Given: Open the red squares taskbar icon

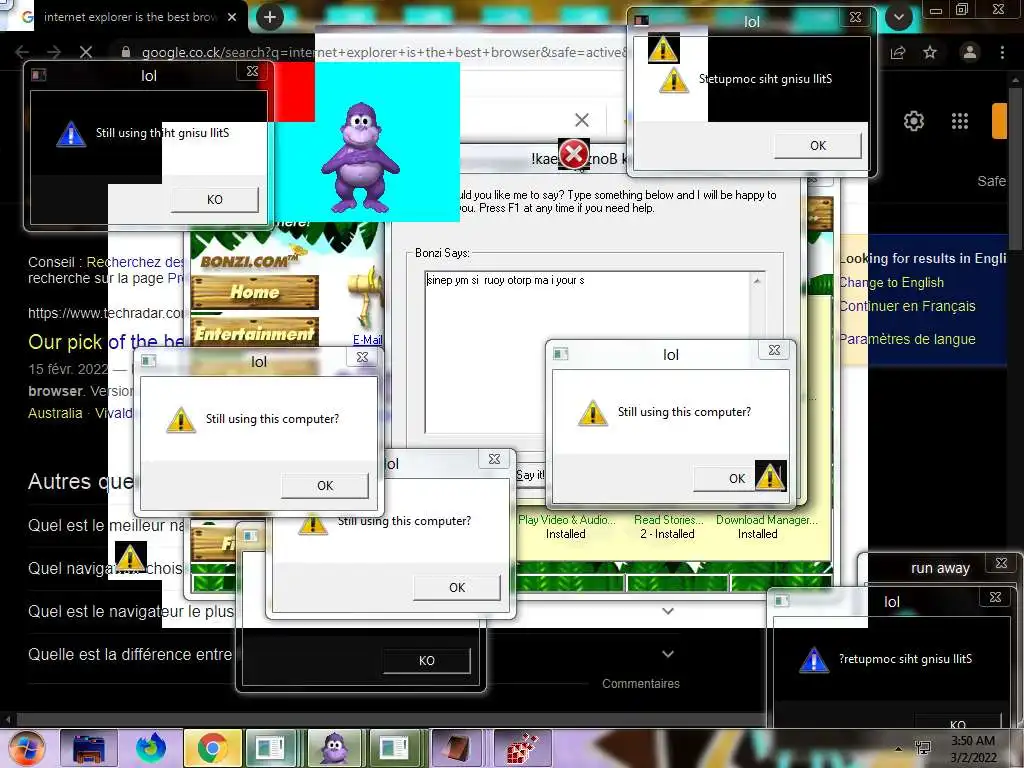Looking at the screenshot, I should pyautogui.click(x=522, y=748).
